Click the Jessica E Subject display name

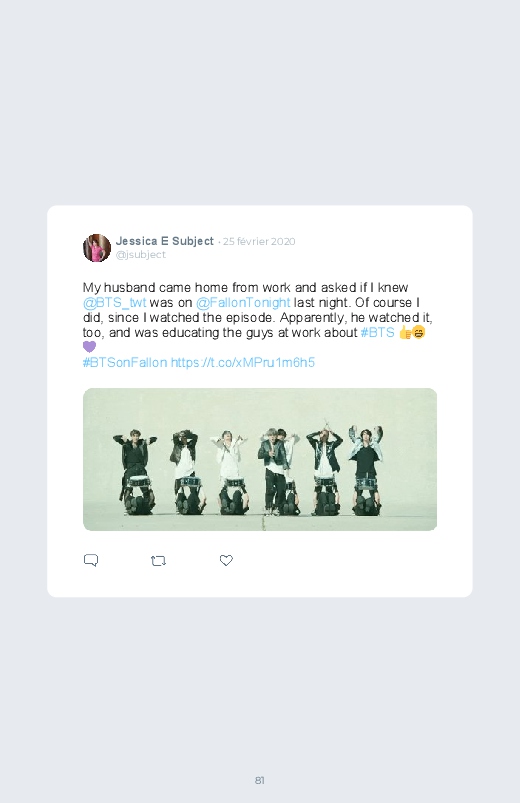click(x=164, y=241)
